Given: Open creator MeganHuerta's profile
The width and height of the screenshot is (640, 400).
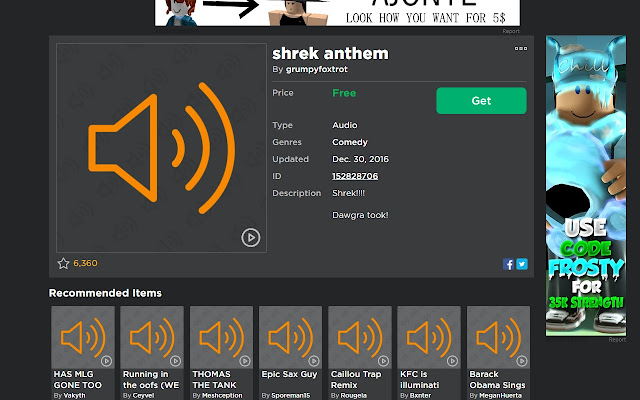Looking at the screenshot, I should click(500, 396).
